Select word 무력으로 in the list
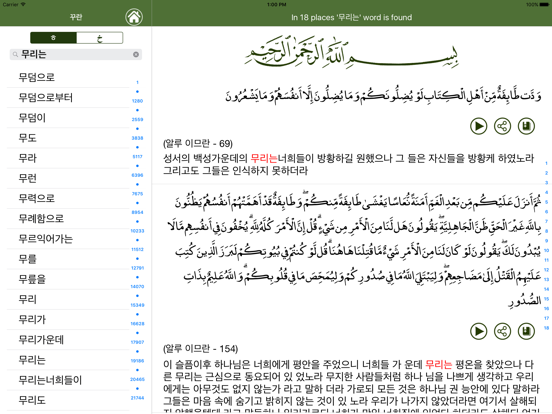Viewport: 552px width, 414px height. pyautogui.click(x=68, y=198)
